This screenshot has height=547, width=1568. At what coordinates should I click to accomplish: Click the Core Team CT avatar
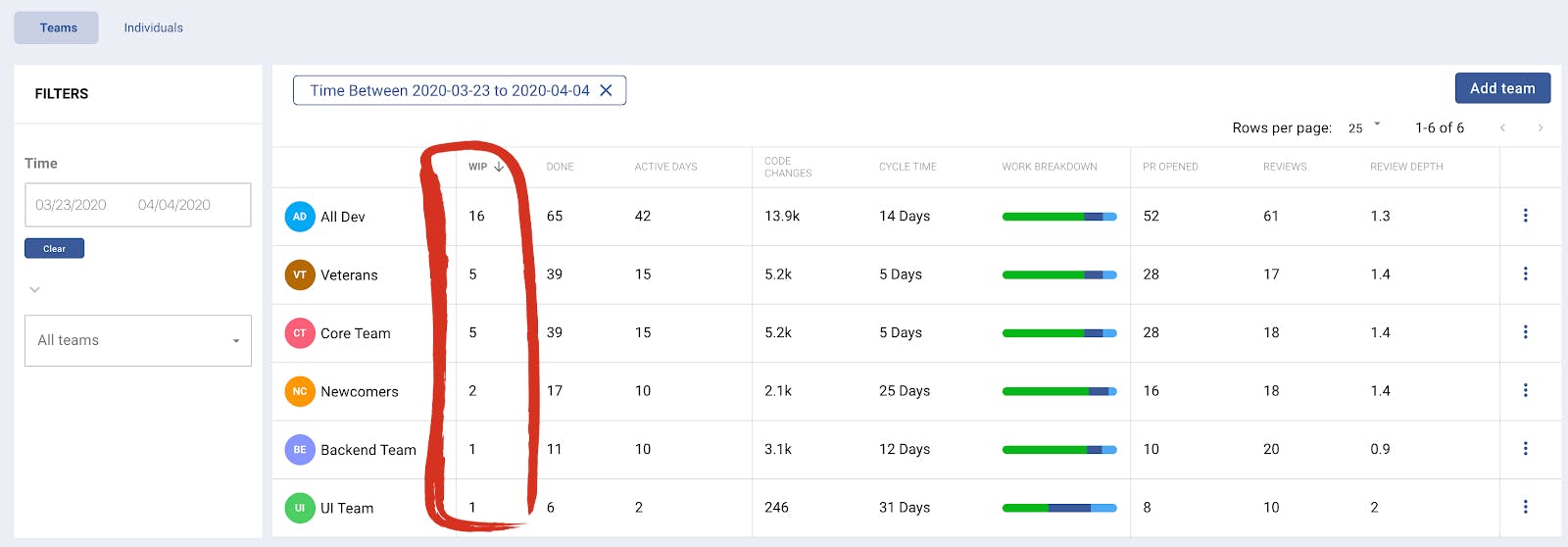pos(300,333)
